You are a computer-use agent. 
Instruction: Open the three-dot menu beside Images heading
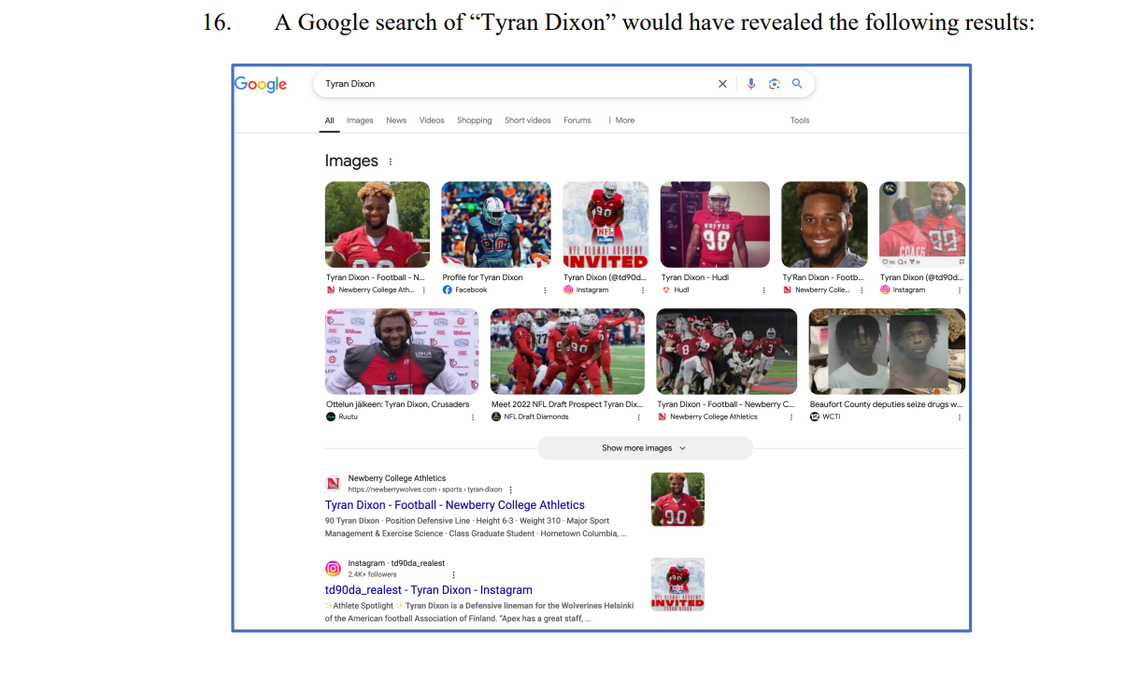tap(390, 161)
